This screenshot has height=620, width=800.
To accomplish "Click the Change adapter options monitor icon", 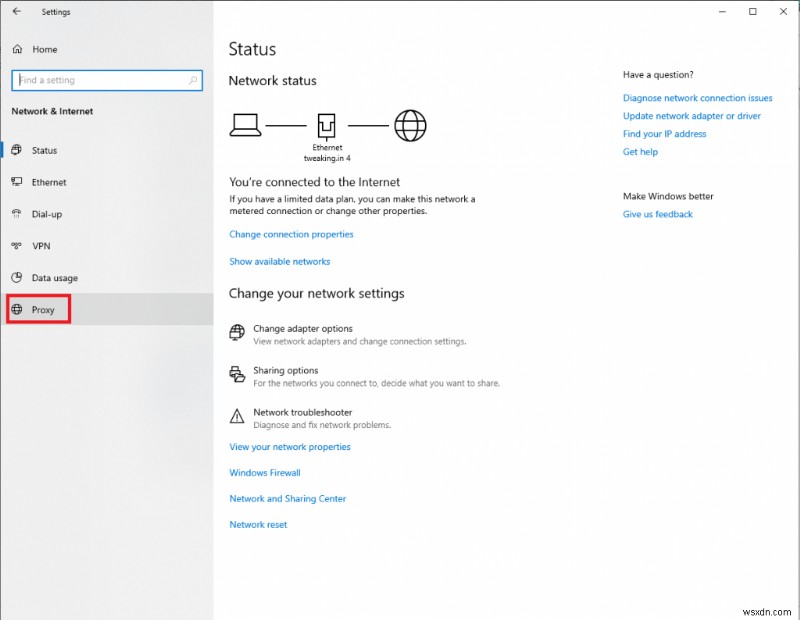I will click(237, 331).
